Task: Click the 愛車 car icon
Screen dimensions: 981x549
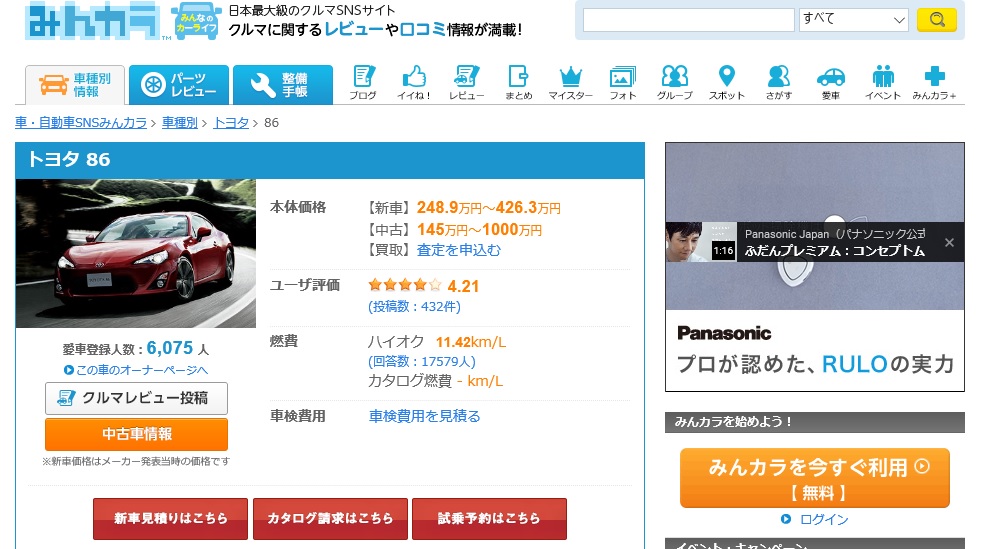Action: tap(830, 82)
